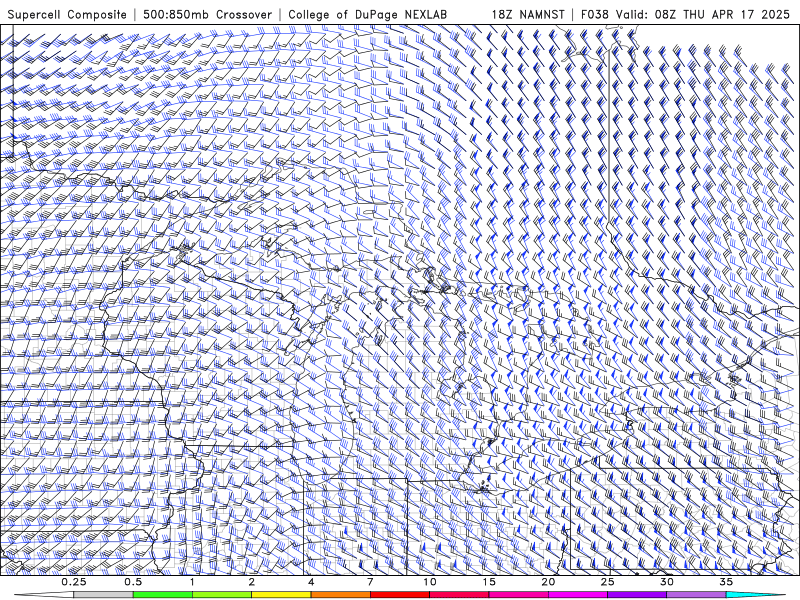Click the '0.25' legend value
The width and height of the screenshot is (800, 600).
[x=73, y=582]
